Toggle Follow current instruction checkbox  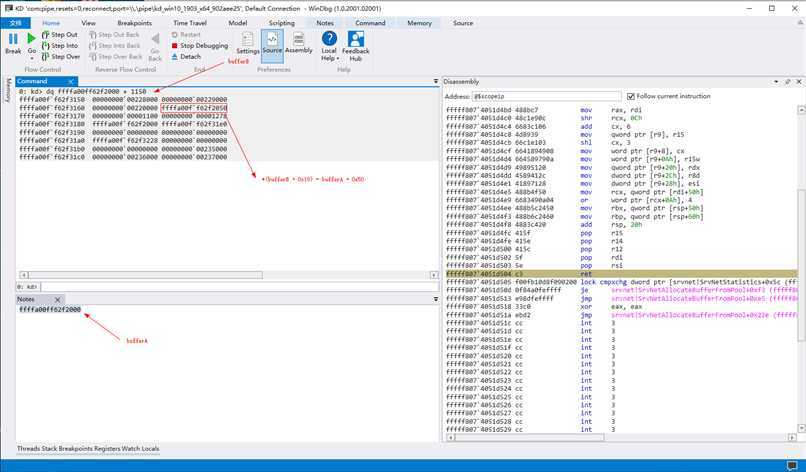click(x=631, y=96)
